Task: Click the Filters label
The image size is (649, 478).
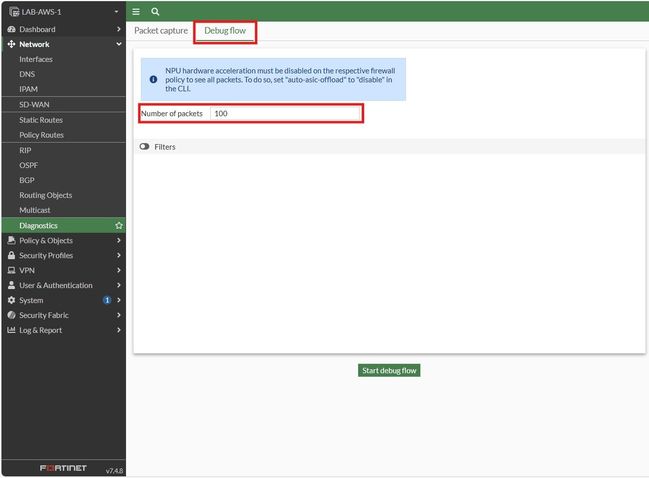Action: pos(165,147)
